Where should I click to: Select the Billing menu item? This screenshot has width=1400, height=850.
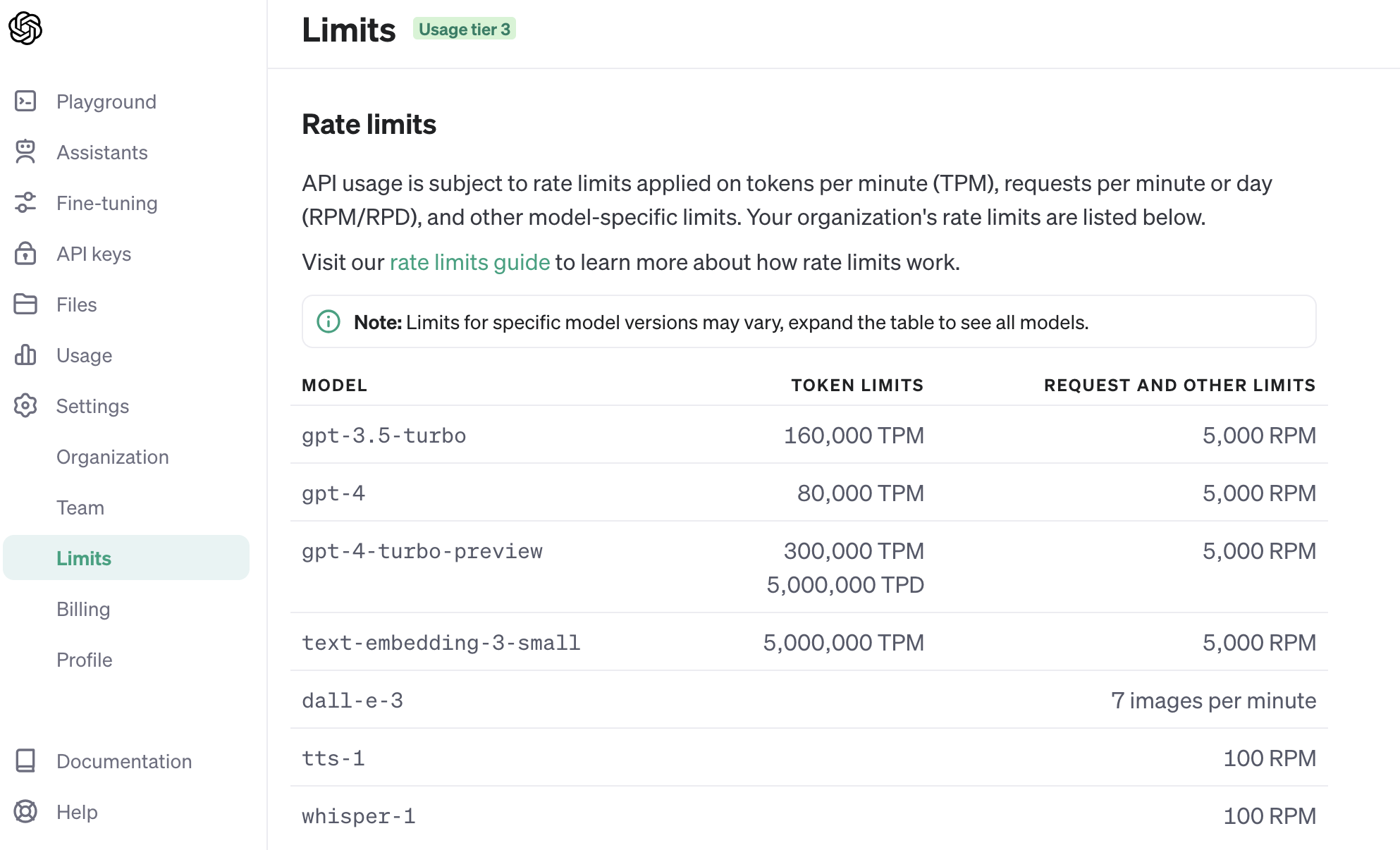coord(83,609)
